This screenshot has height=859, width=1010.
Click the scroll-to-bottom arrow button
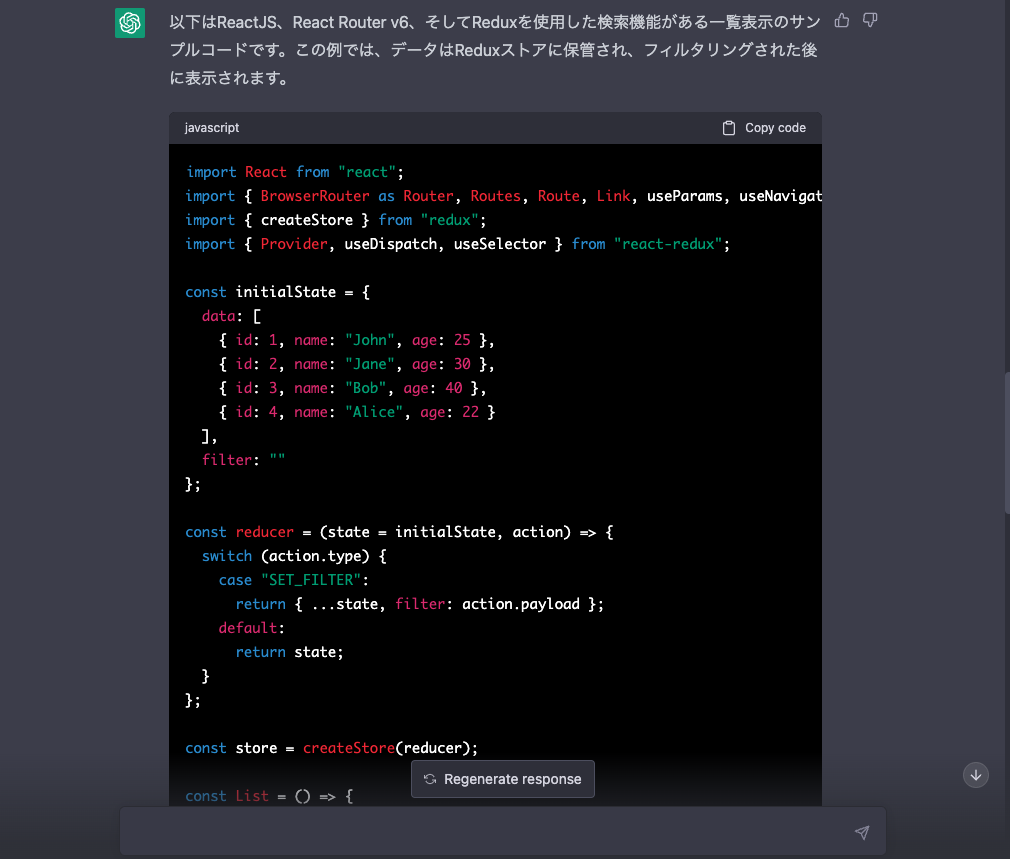(x=976, y=775)
